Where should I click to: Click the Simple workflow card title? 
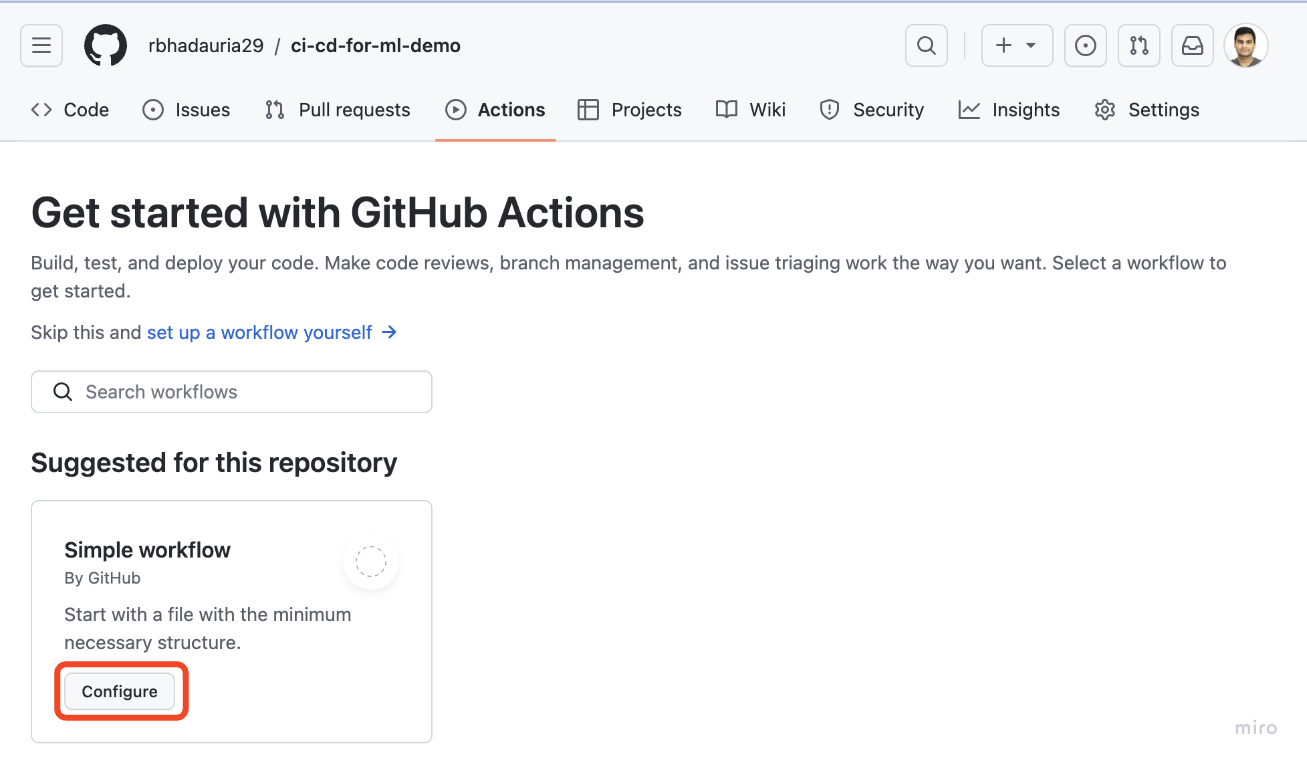tap(147, 550)
